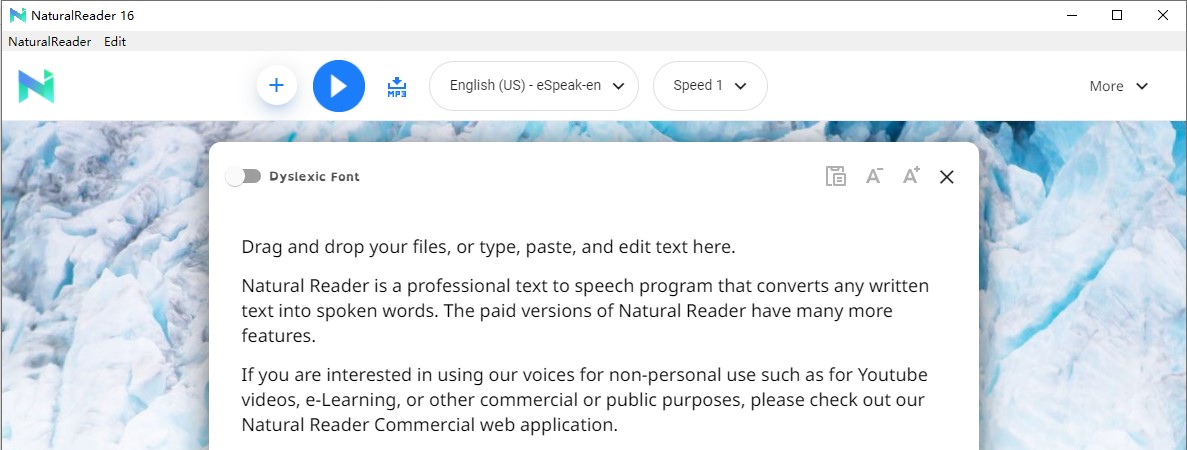Viewport: 1187px width, 450px height.
Task: Click the 'Natural Reader Commercial web application' paragraph
Action: (x=584, y=399)
